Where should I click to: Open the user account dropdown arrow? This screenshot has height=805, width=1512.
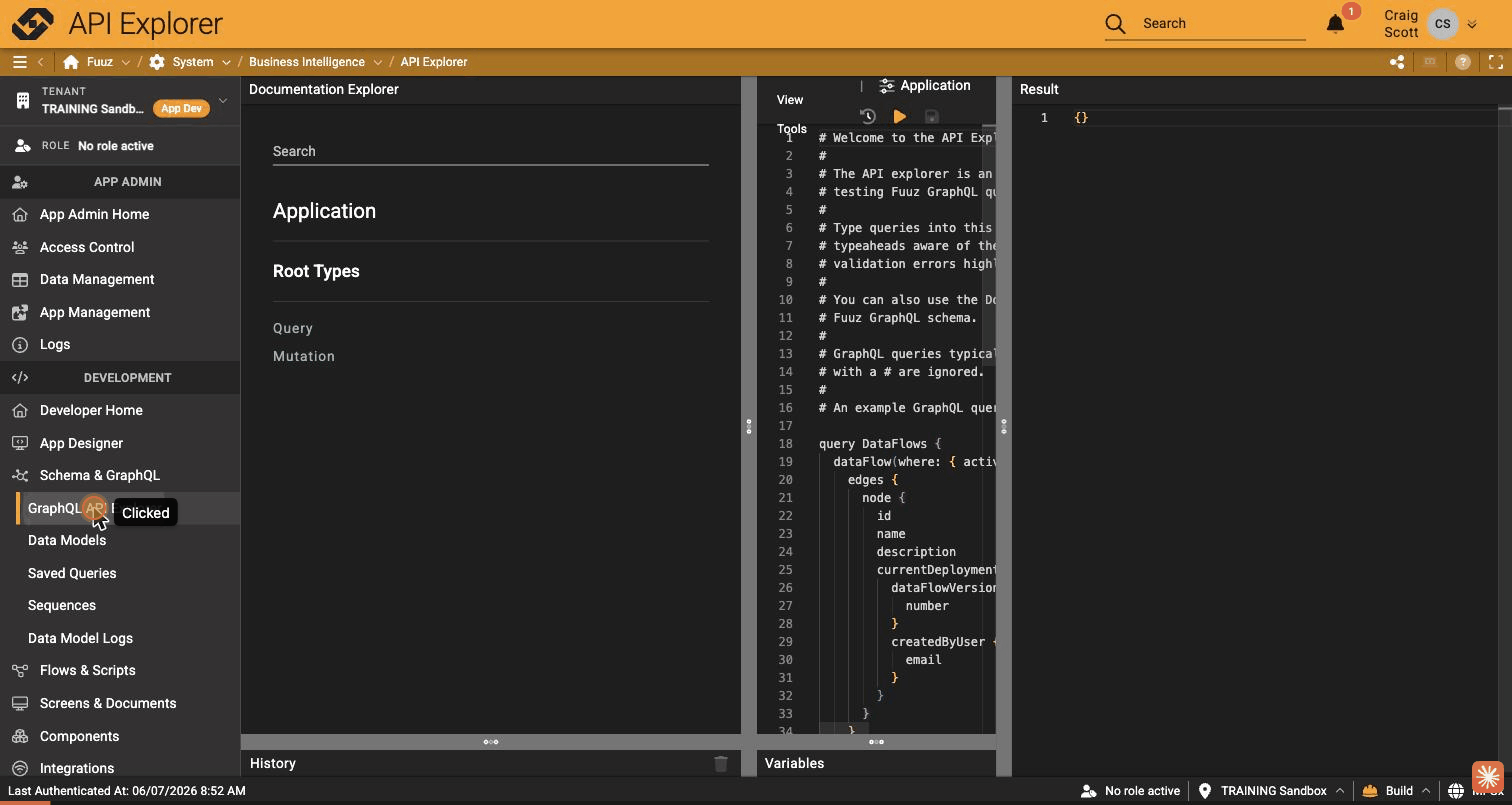(x=1472, y=24)
